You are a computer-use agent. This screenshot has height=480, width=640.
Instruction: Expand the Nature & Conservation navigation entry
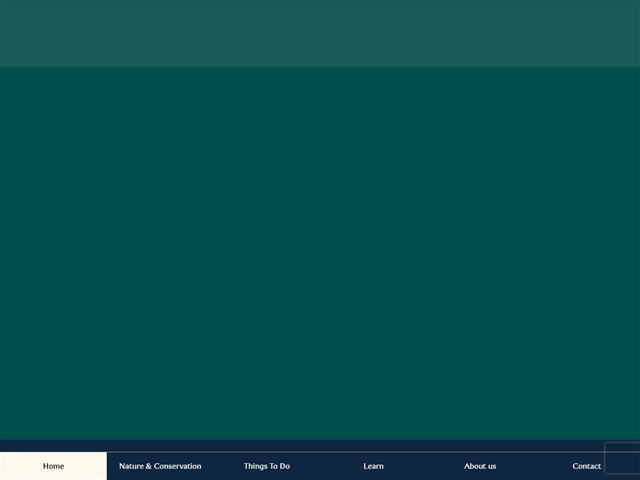[x=160, y=466]
